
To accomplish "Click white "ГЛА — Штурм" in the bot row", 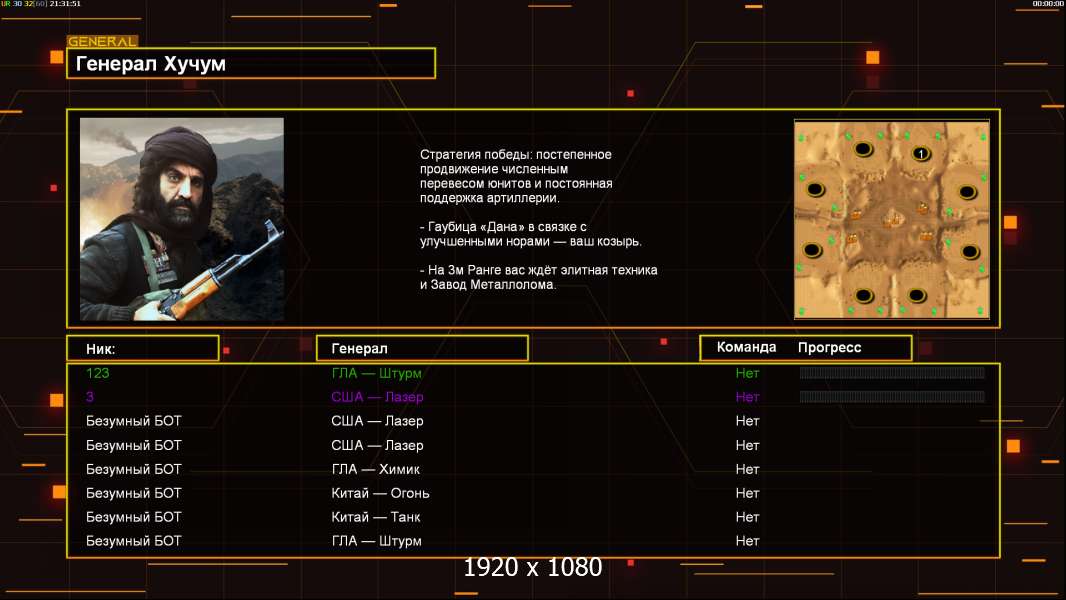I will tap(376, 541).
